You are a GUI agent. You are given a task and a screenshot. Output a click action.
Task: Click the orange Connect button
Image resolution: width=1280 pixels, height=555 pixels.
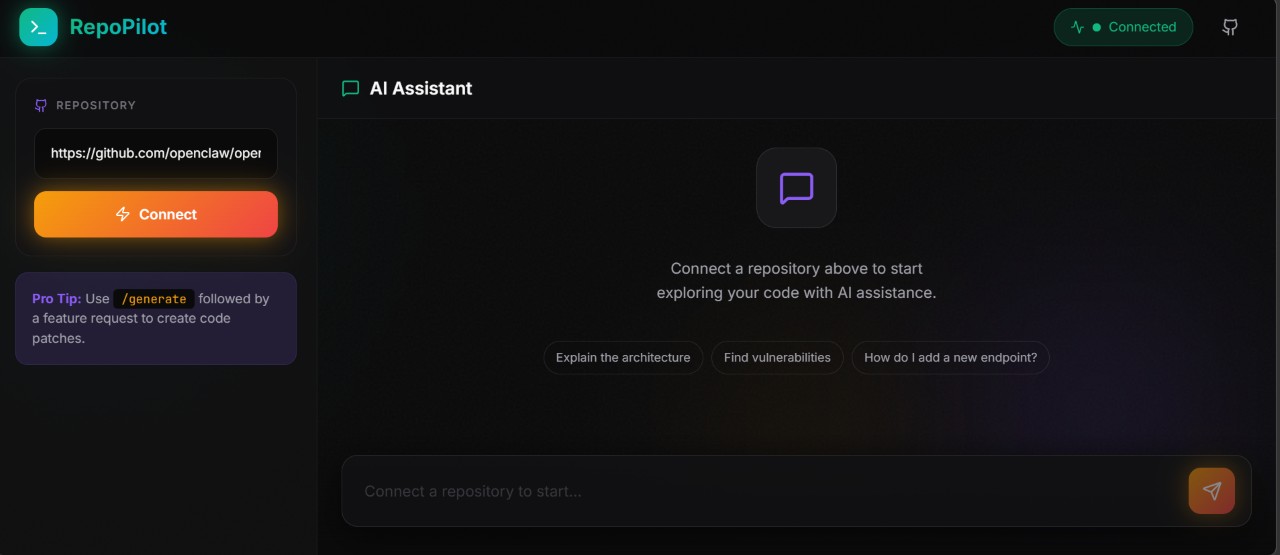pyautogui.click(x=156, y=214)
